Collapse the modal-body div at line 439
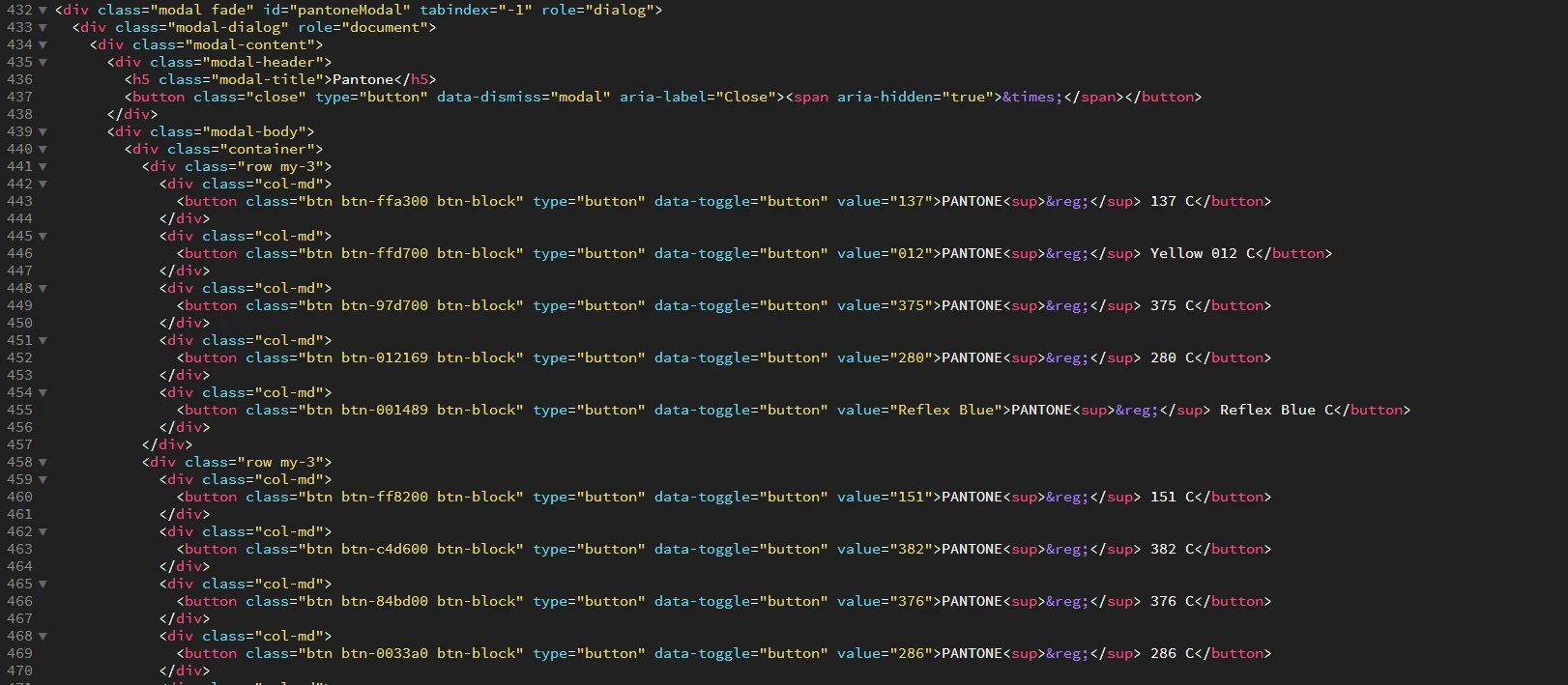The height and width of the screenshot is (685, 1568). click(x=43, y=131)
